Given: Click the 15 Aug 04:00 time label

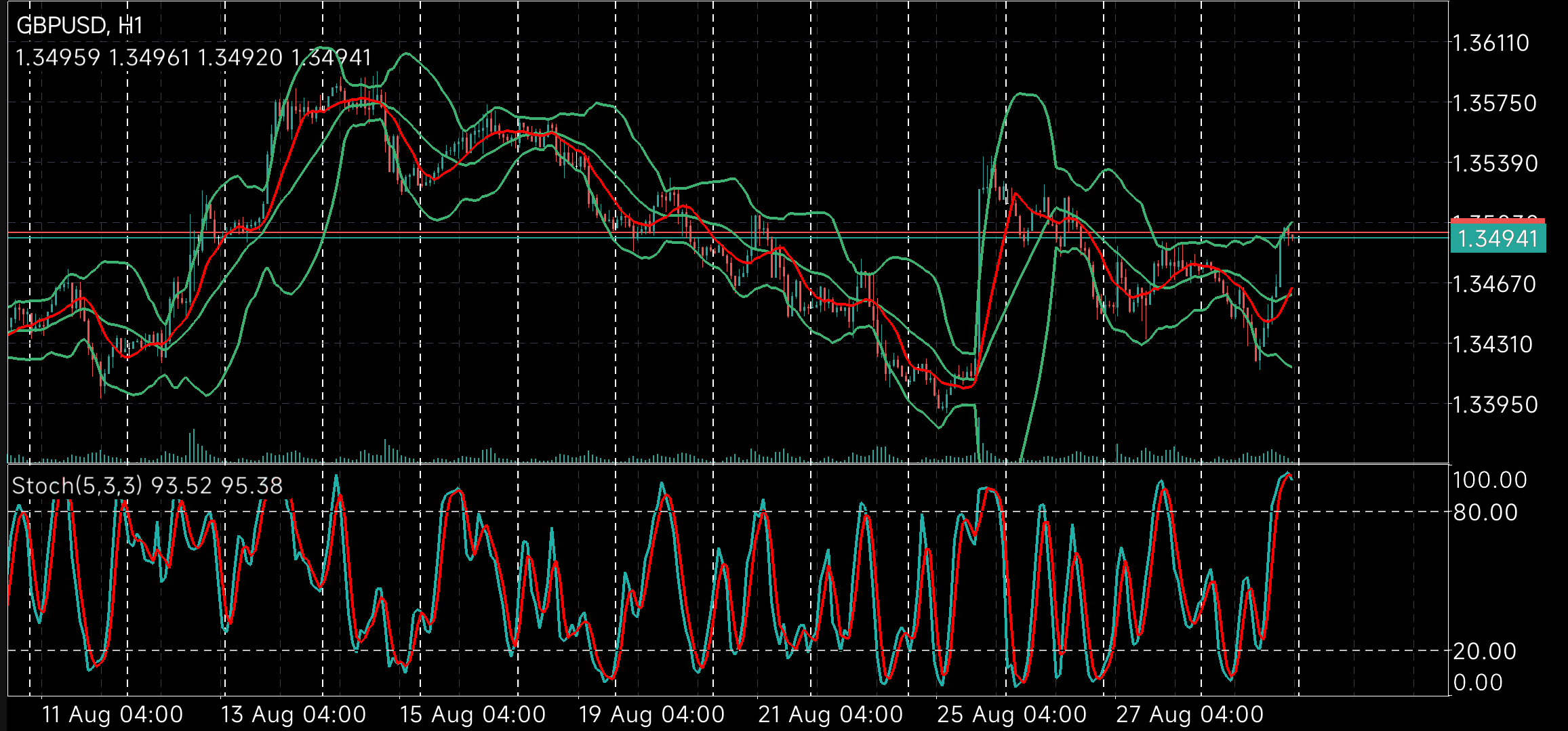Looking at the screenshot, I should click(473, 715).
